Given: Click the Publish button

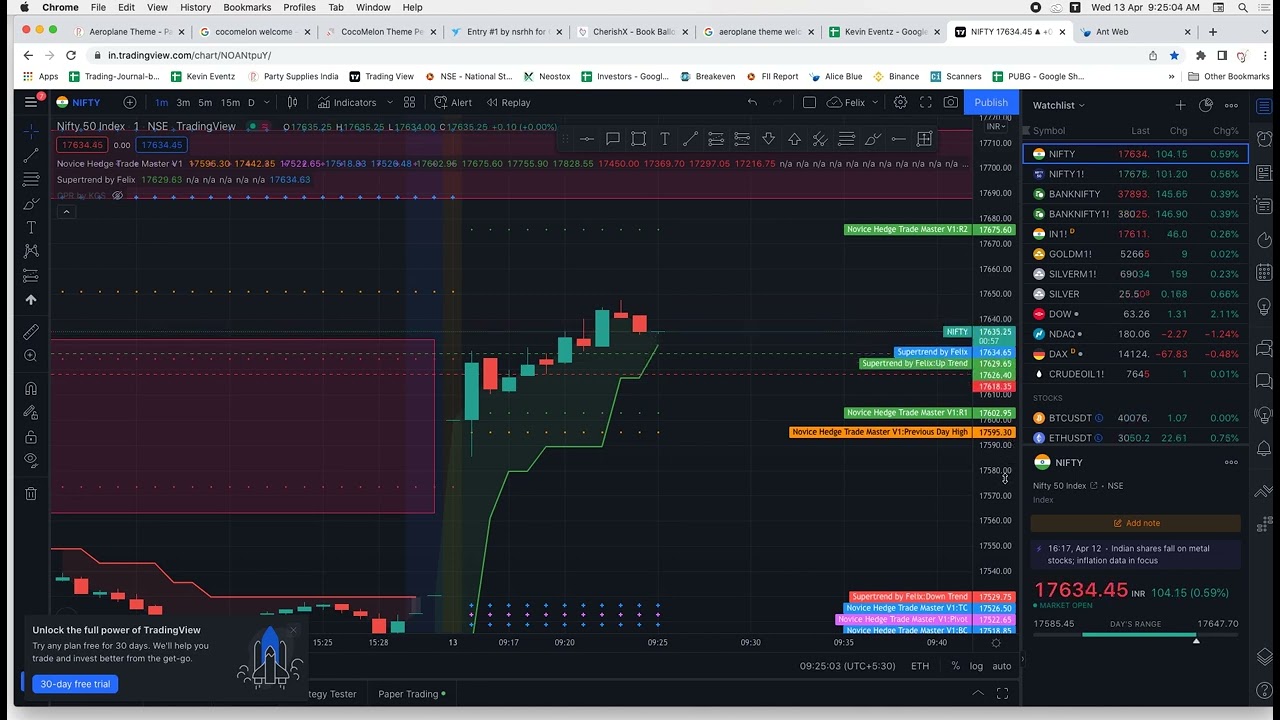Looking at the screenshot, I should pos(991,102).
